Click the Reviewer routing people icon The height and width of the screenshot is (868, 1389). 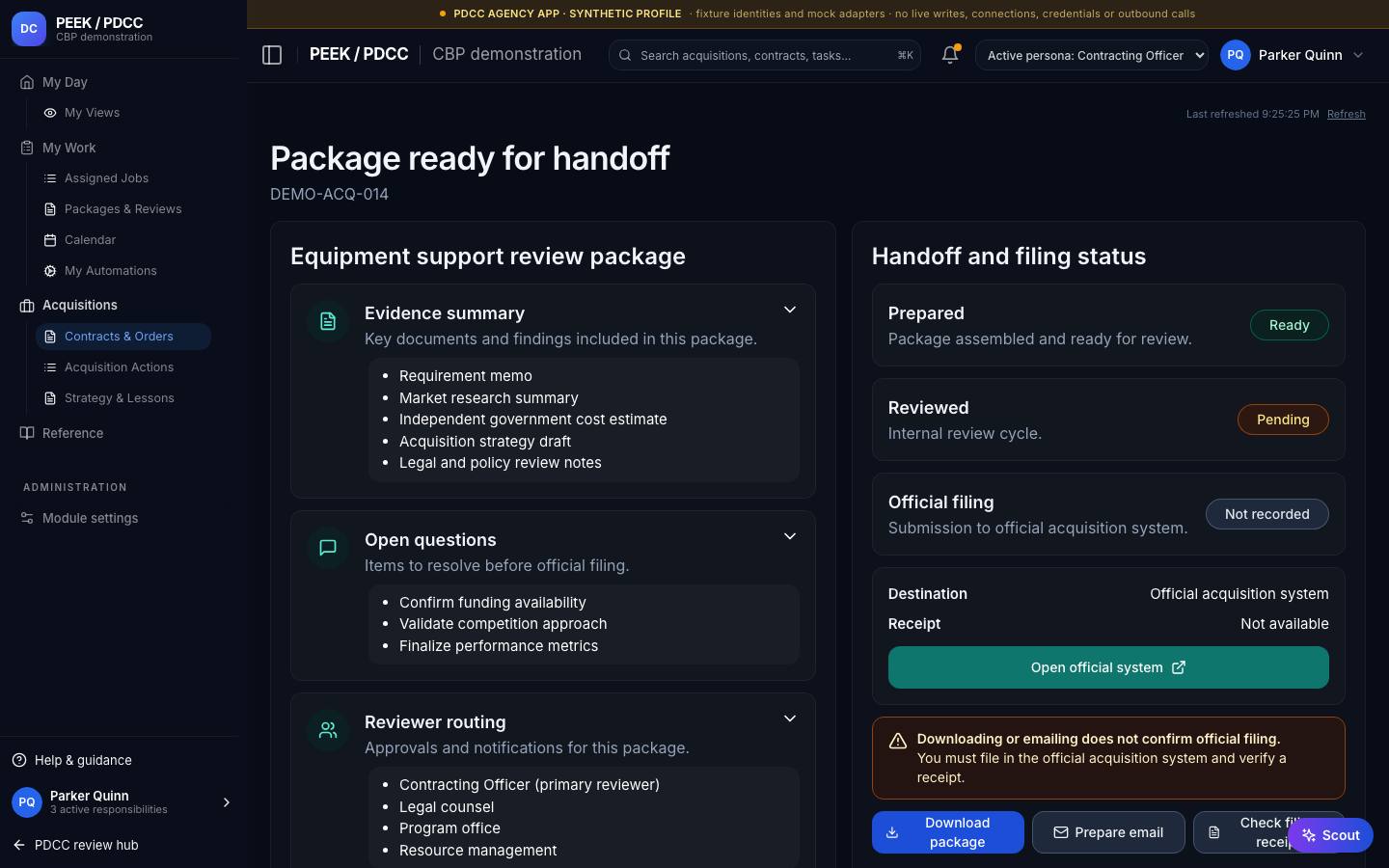328,730
